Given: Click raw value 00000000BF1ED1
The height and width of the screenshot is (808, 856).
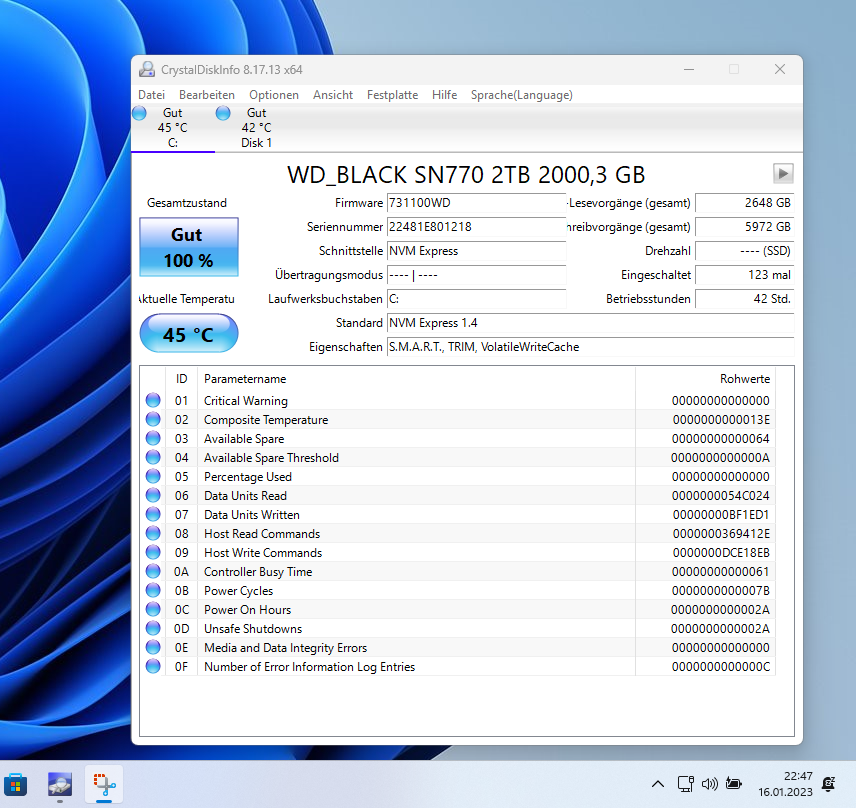Looking at the screenshot, I should tap(721, 515).
